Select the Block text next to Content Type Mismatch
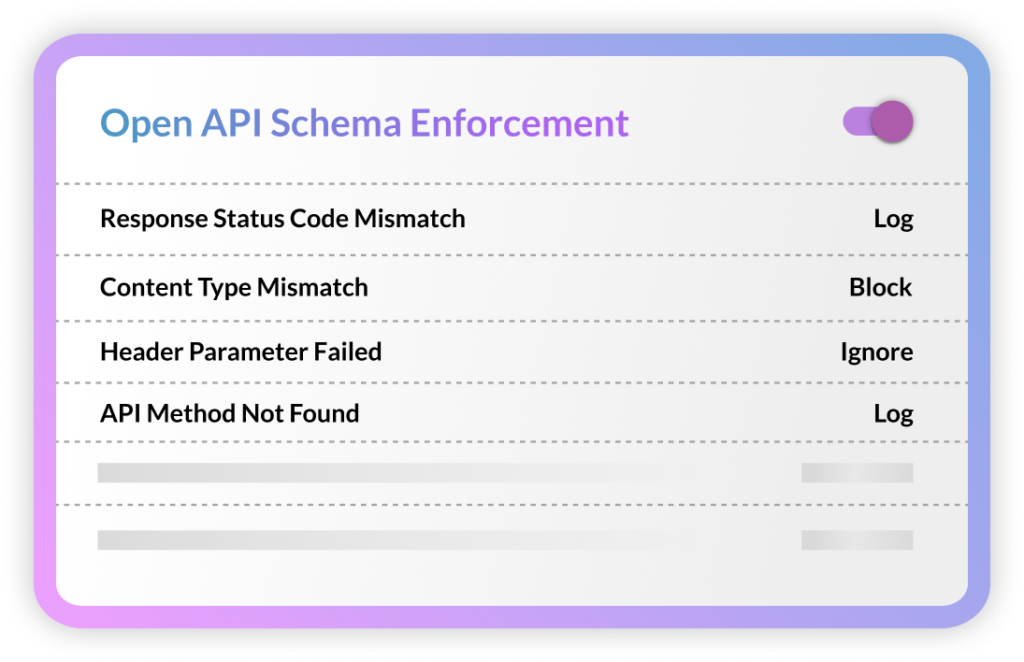Viewport: 1024px width, 662px height. 880,287
